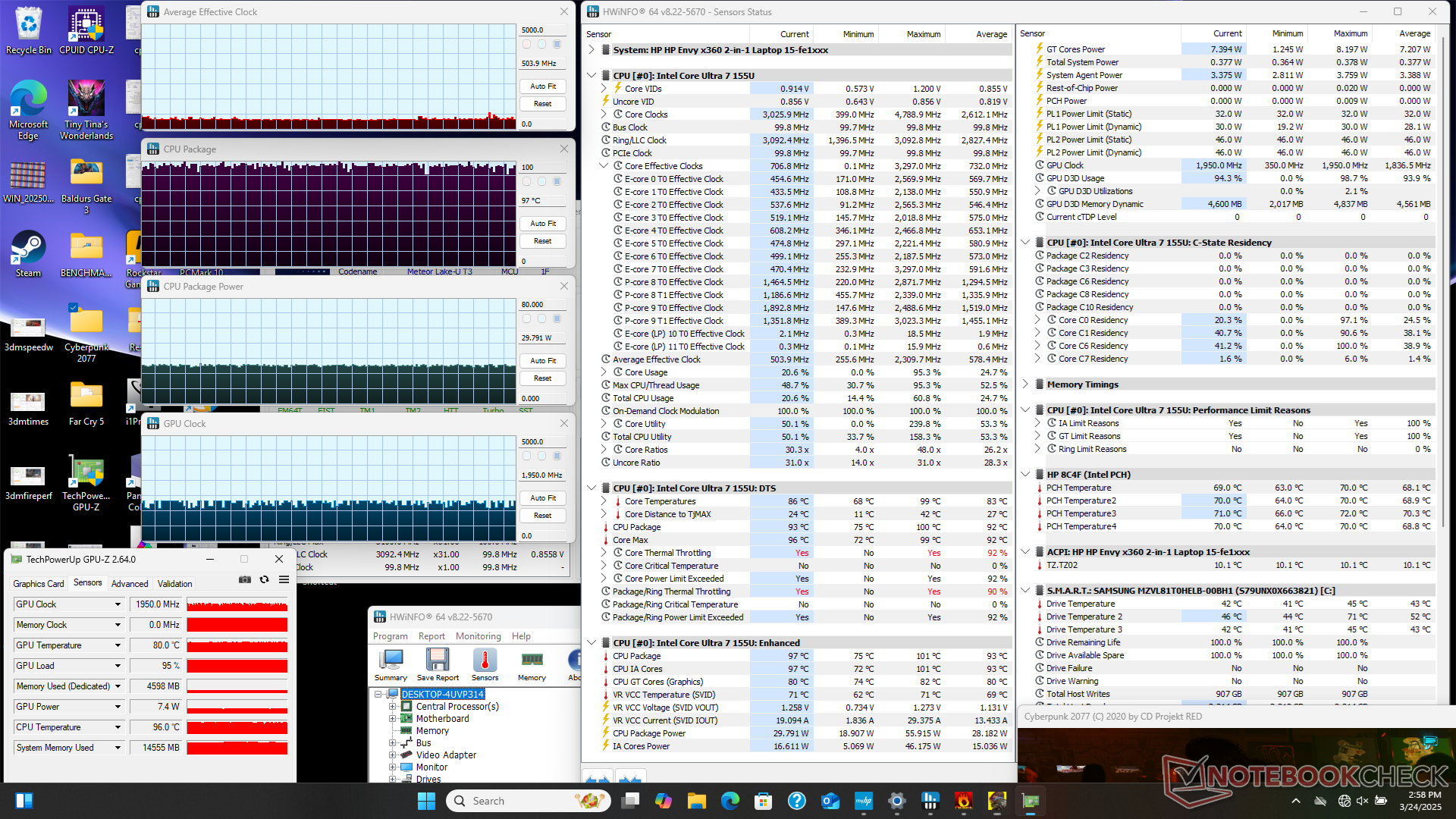This screenshot has height=819, width=1456.
Task: Expand the Central Processor(s) tree node
Action: 393,707
